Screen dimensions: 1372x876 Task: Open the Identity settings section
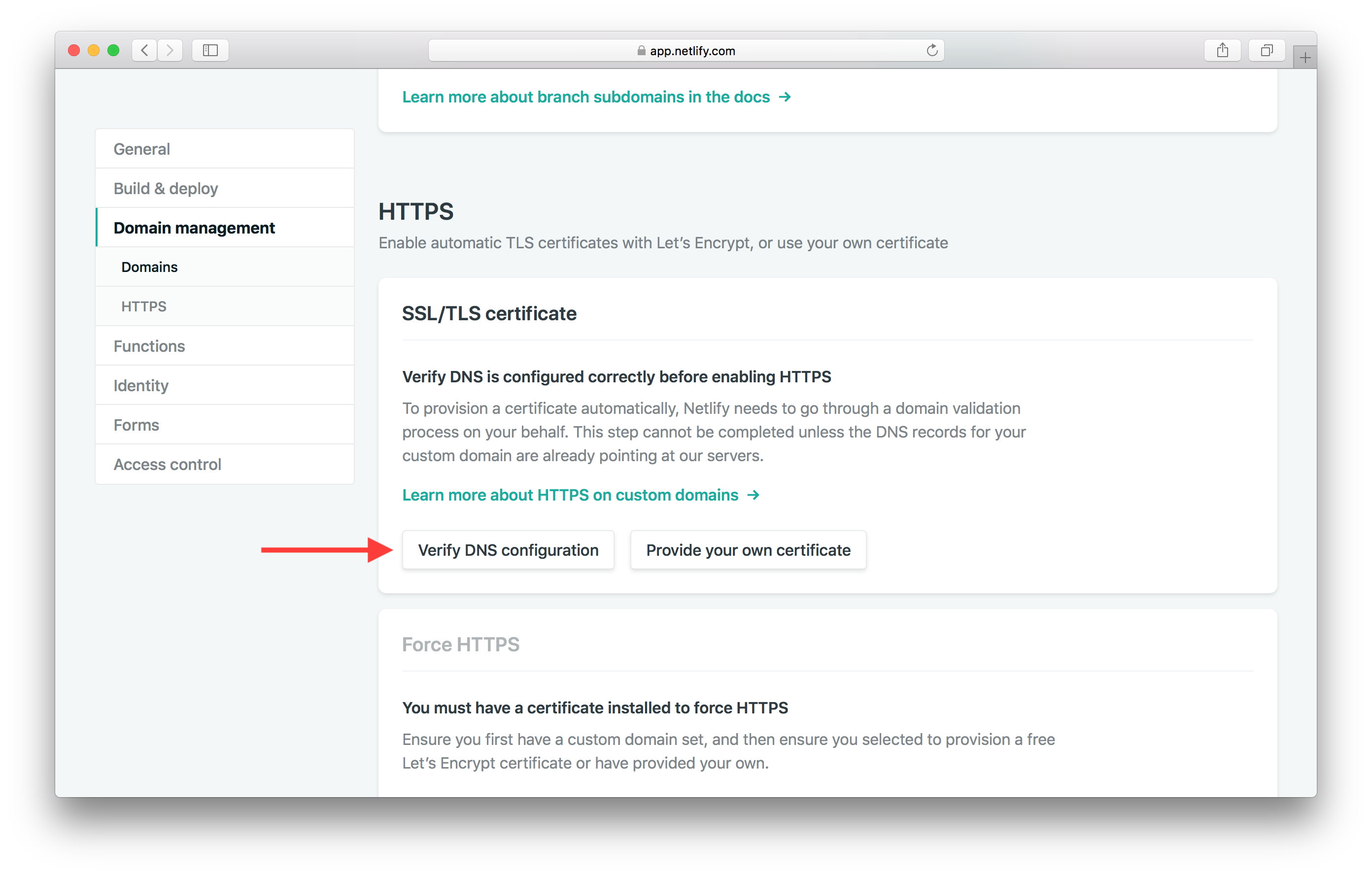(141, 386)
